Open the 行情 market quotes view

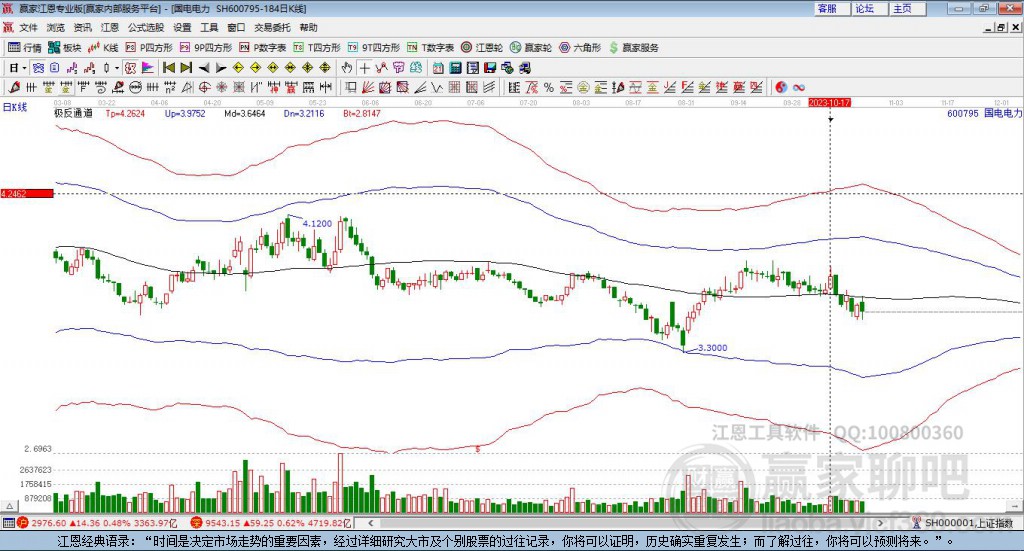24,48
